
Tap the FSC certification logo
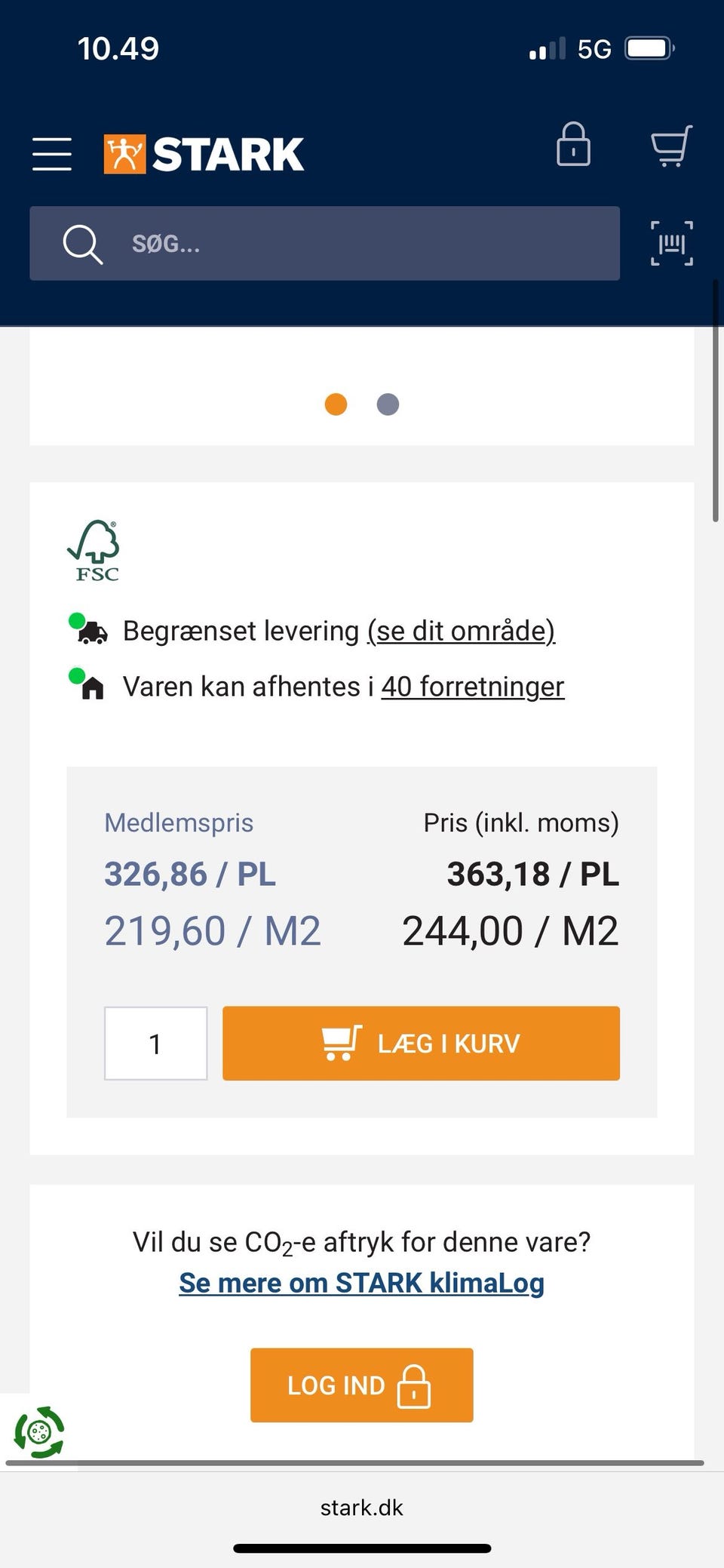95,550
